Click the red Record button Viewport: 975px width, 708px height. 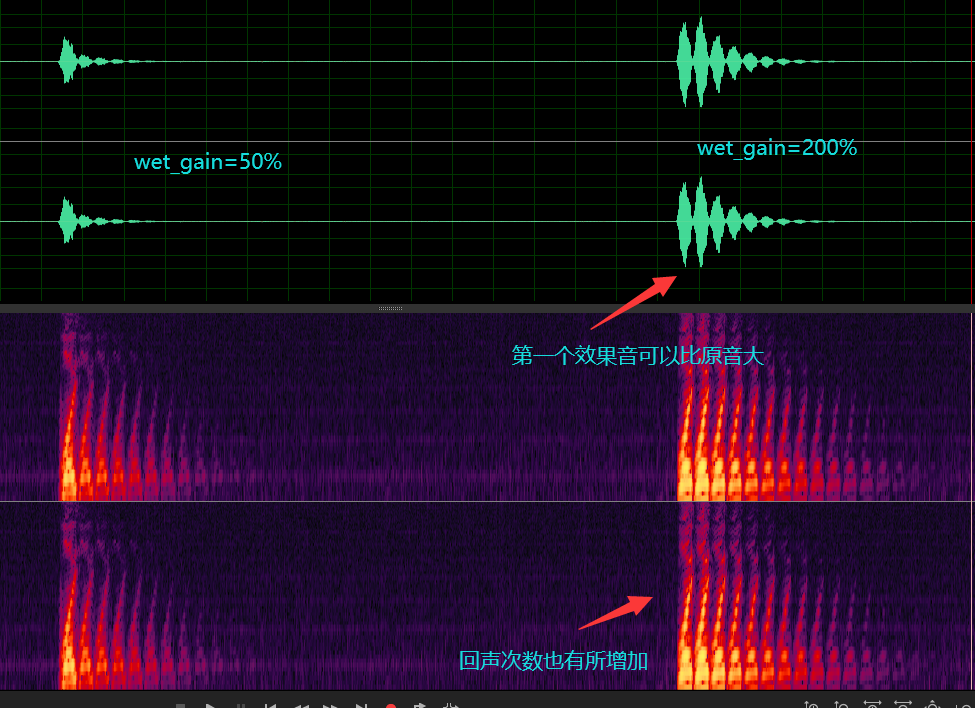click(x=390, y=706)
